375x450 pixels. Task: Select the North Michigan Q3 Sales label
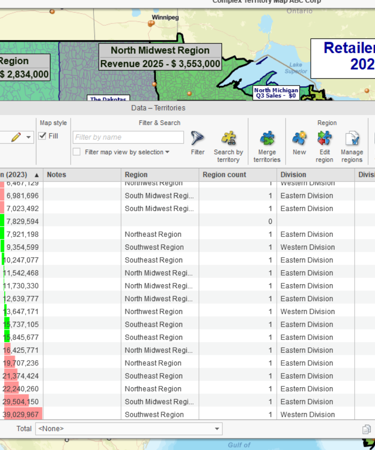coord(276,93)
